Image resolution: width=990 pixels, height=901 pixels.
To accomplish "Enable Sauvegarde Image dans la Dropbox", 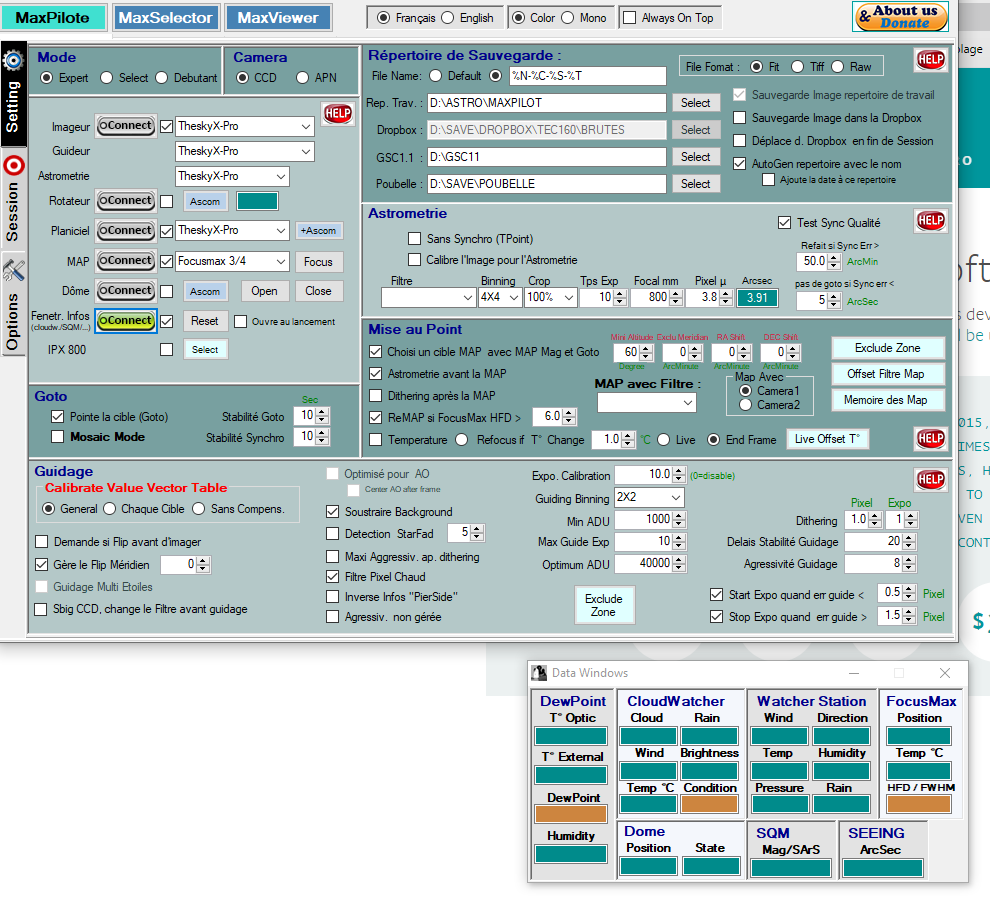I will pos(740,118).
